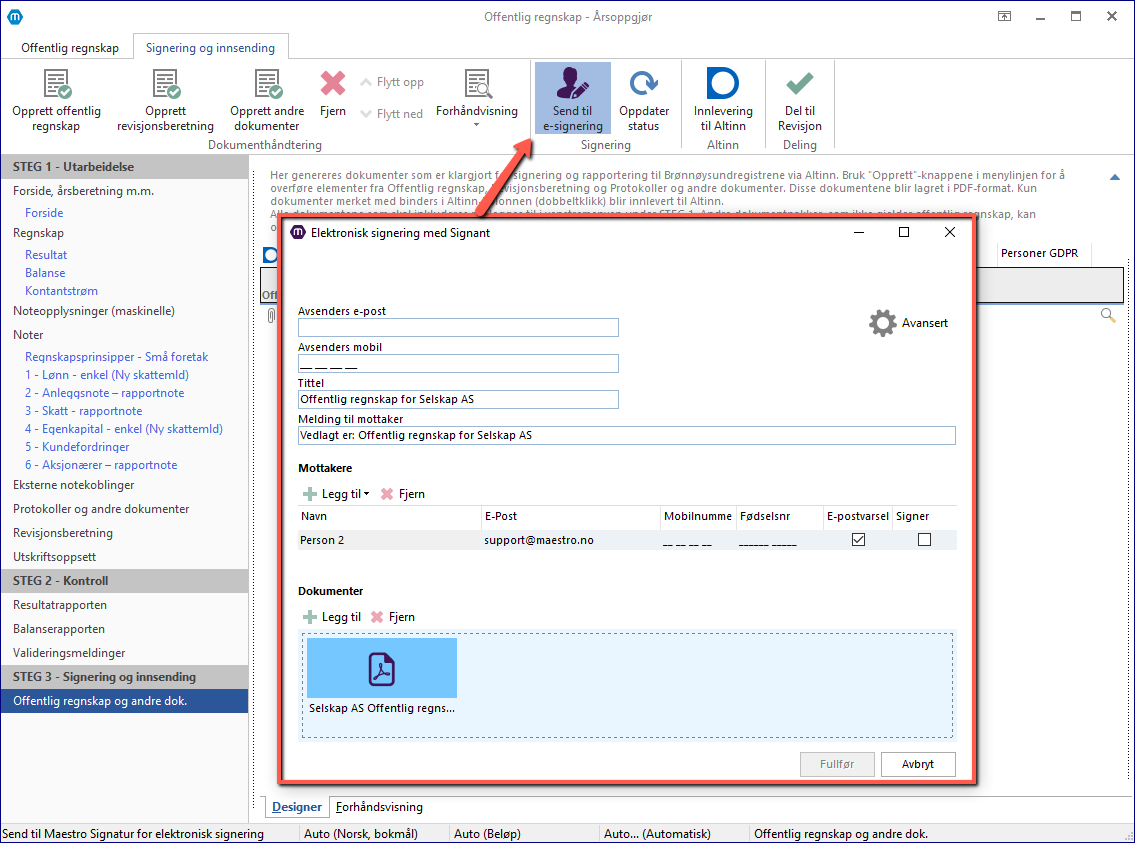Click Avsenders e-post input field
Screen dimensions: 1135x843
(458, 328)
